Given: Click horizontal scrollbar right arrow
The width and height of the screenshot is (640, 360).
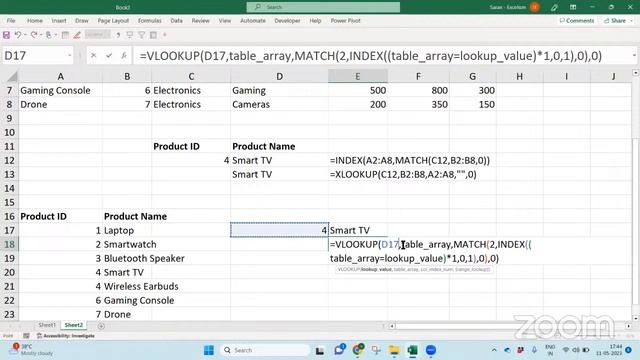Looking at the screenshot, I should click(x=629, y=326).
